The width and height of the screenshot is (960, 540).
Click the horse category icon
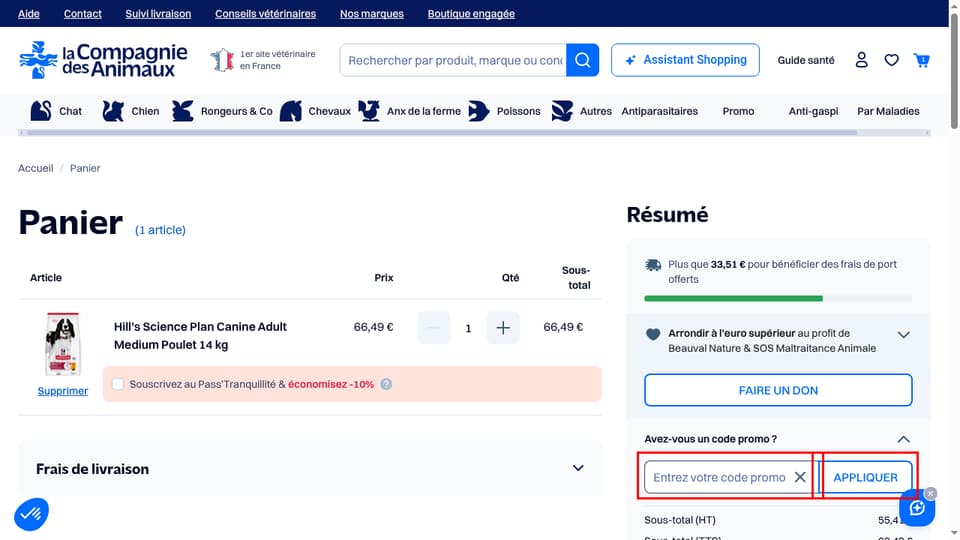click(x=291, y=111)
